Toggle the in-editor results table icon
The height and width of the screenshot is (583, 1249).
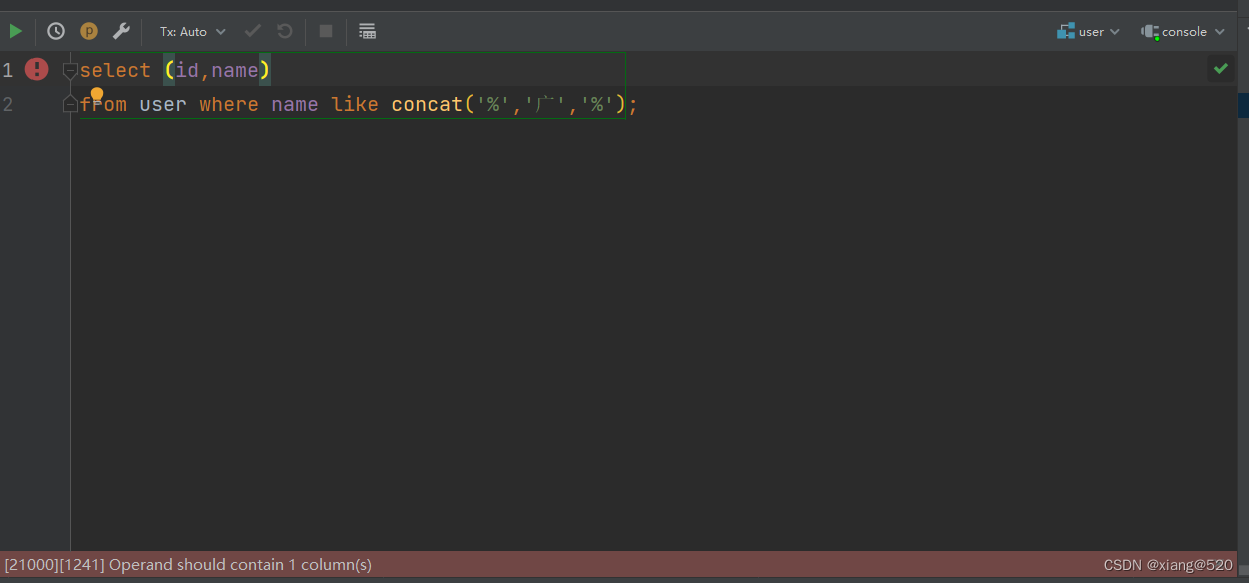367,31
